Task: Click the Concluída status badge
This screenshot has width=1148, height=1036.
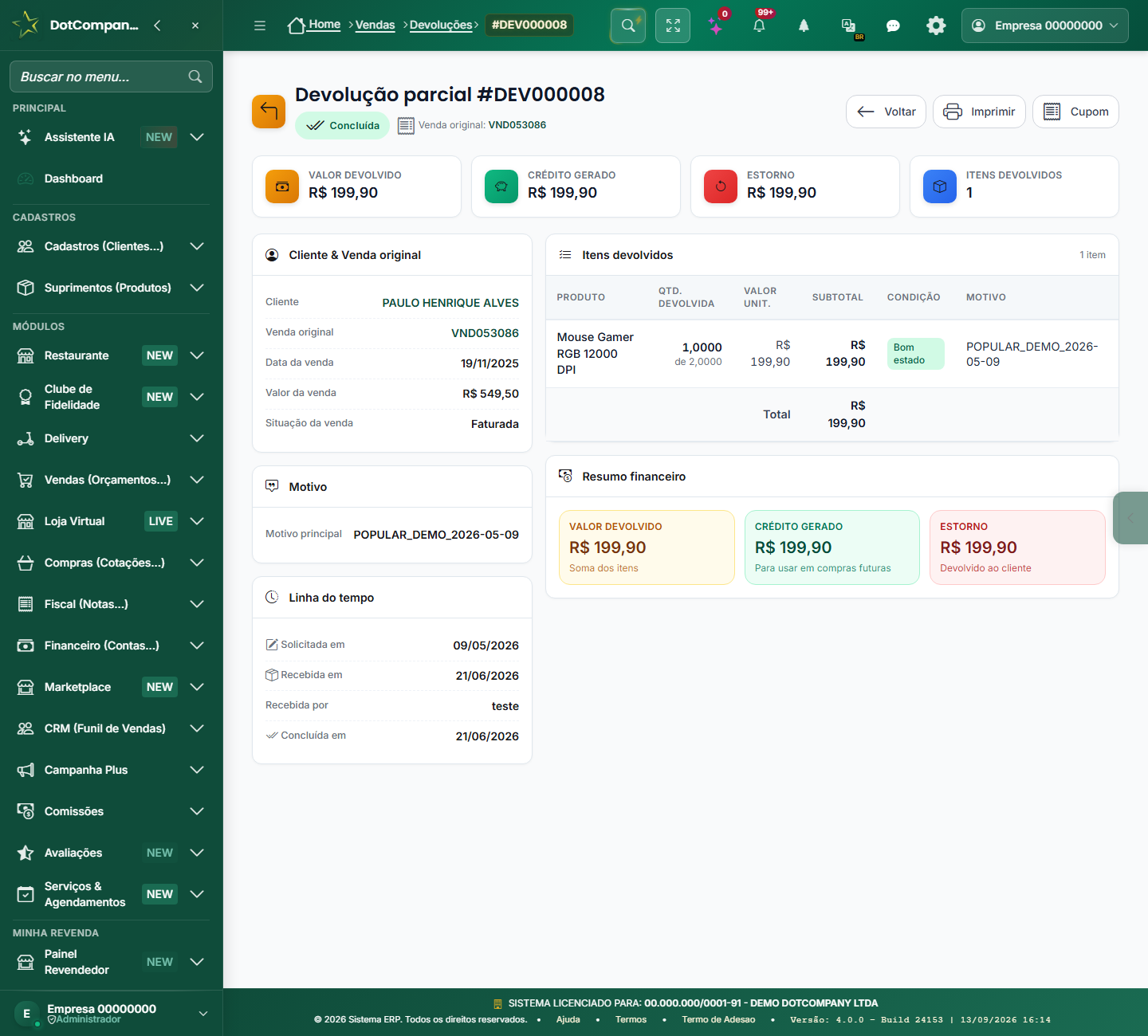Action: pyautogui.click(x=342, y=125)
